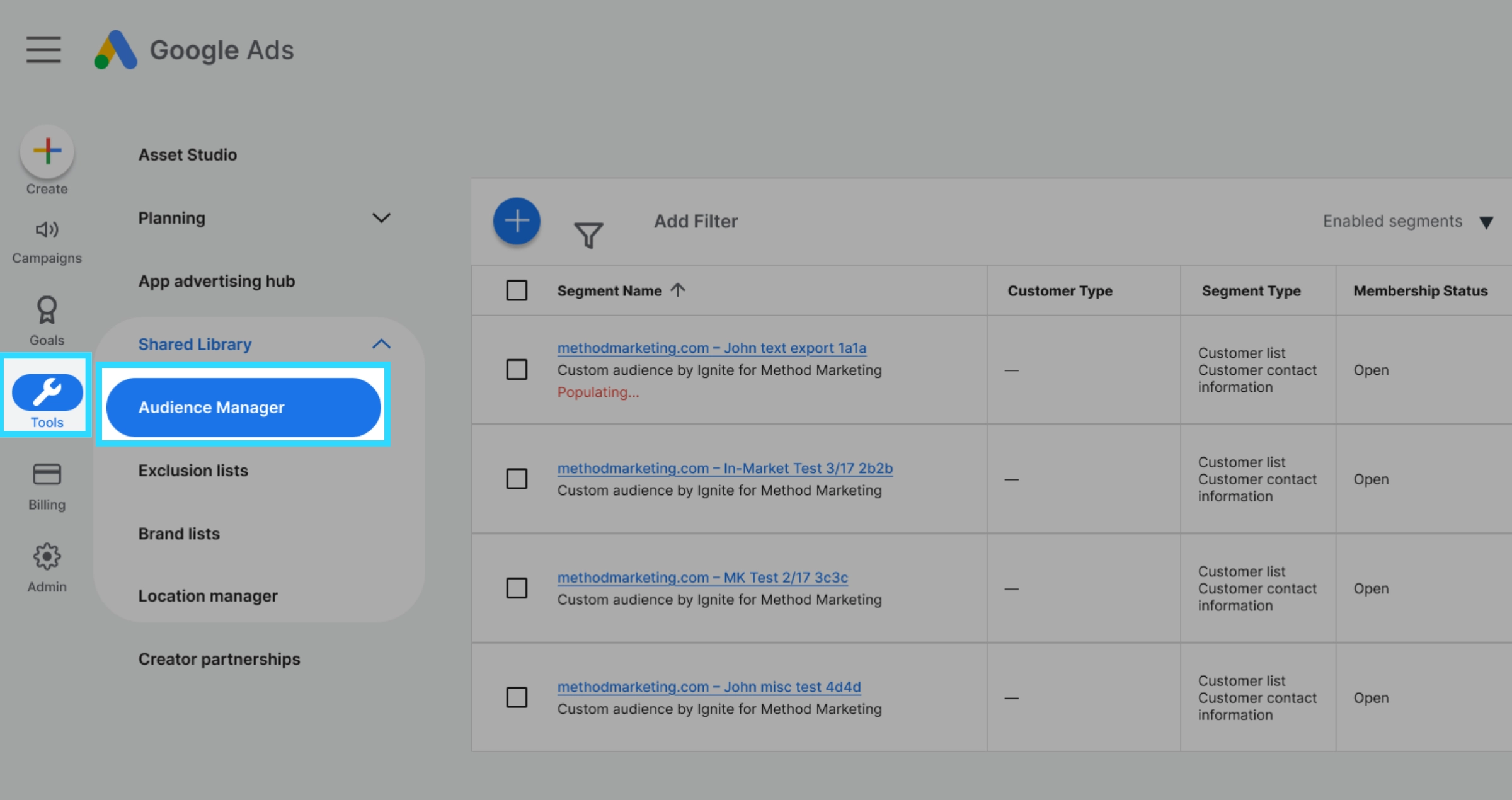Check the John text export 1a1a row

(517, 370)
